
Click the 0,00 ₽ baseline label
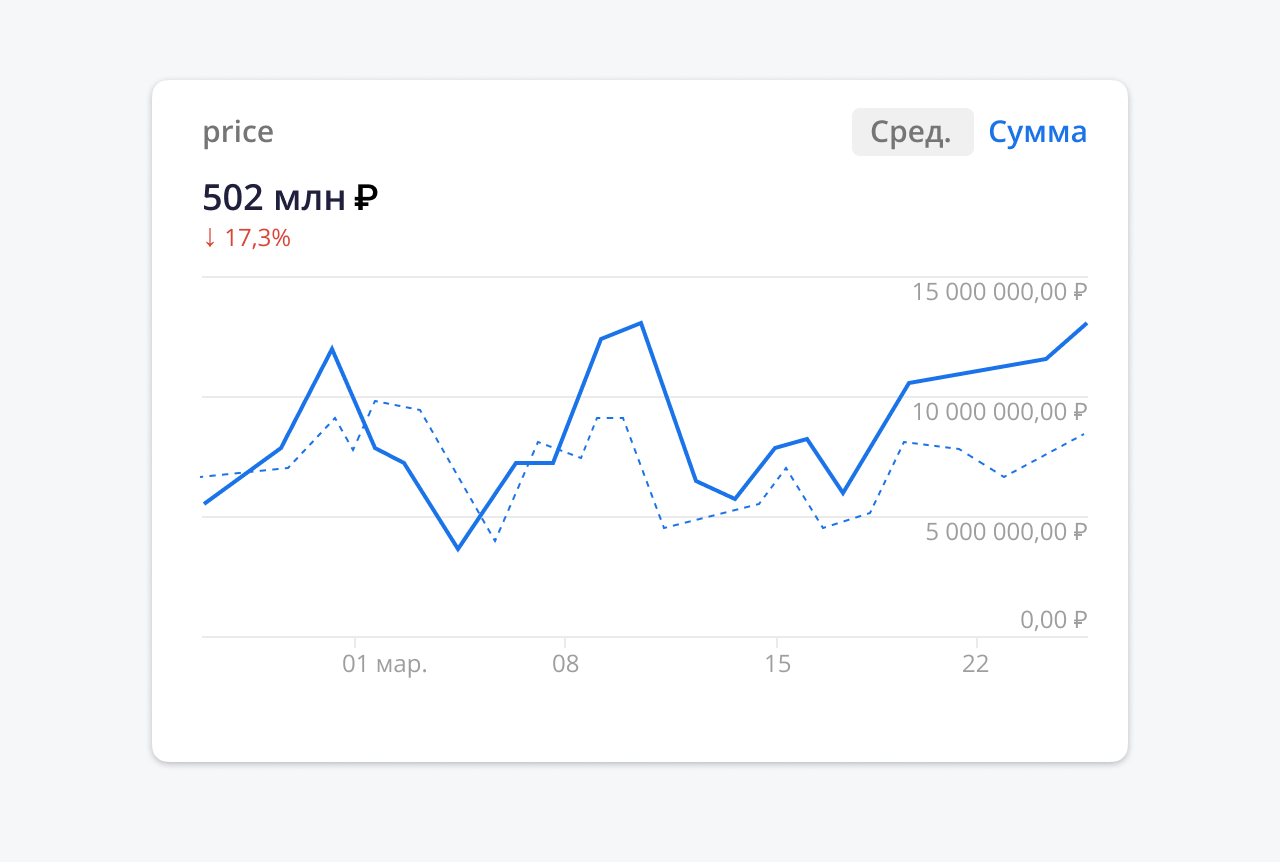point(1051,619)
